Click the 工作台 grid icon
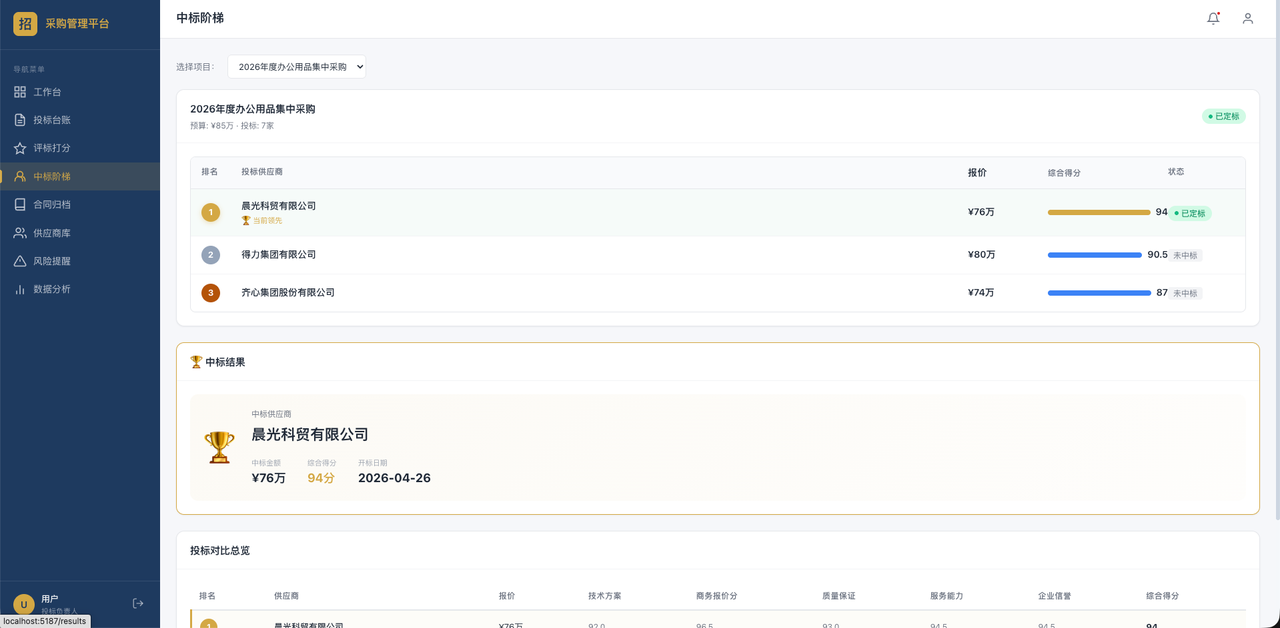This screenshot has width=1280, height=628. pyautogui.click(x=20, y=92)
